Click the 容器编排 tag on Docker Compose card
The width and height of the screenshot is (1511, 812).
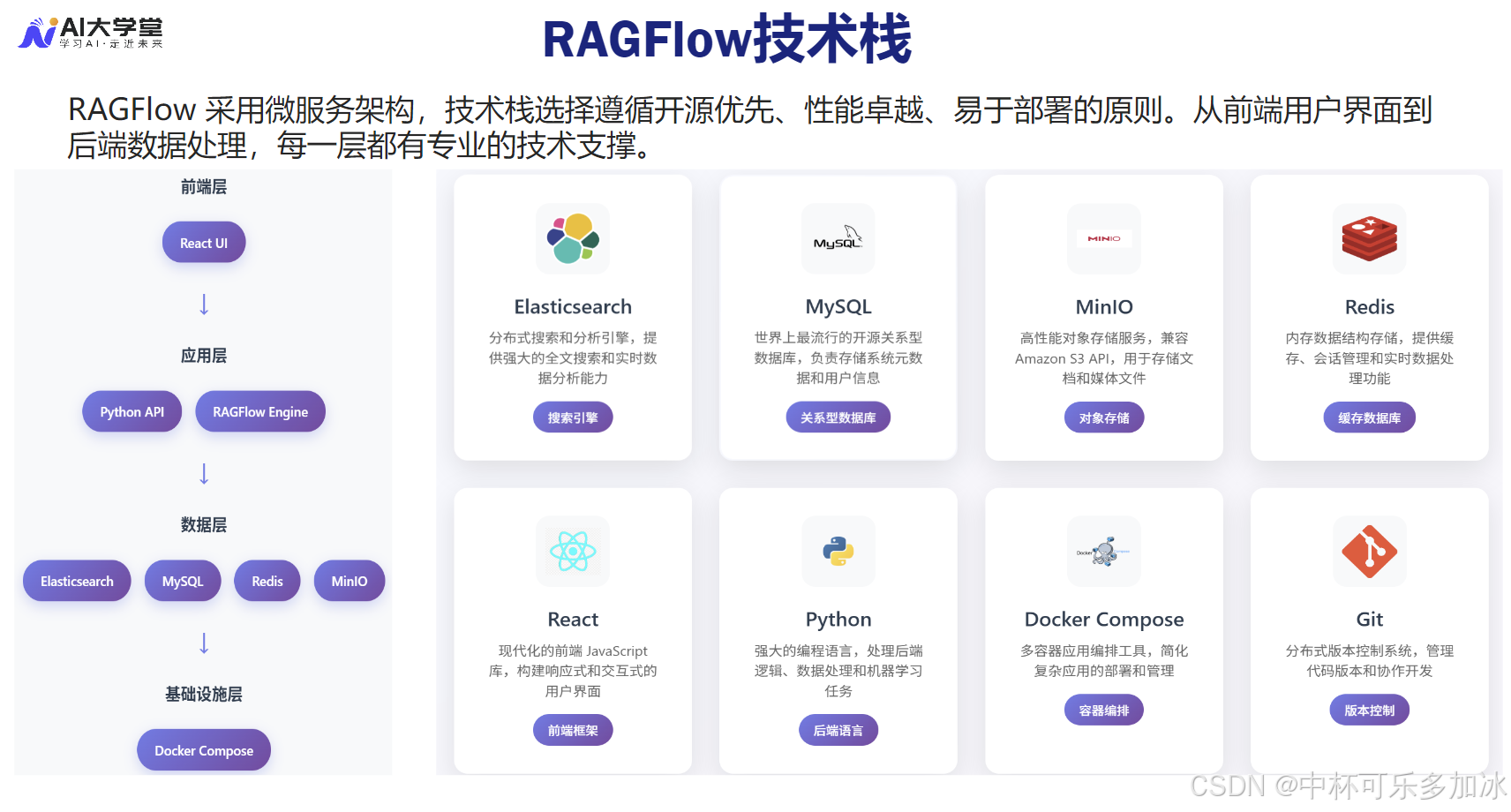point(1103,709)
